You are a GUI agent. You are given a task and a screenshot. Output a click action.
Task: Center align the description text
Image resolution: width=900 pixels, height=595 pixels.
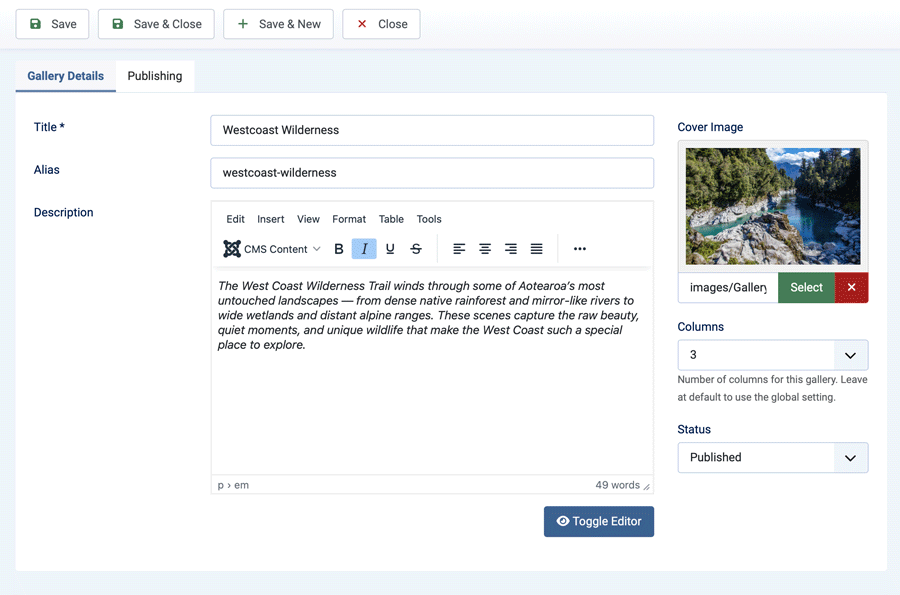coord(485,249)
